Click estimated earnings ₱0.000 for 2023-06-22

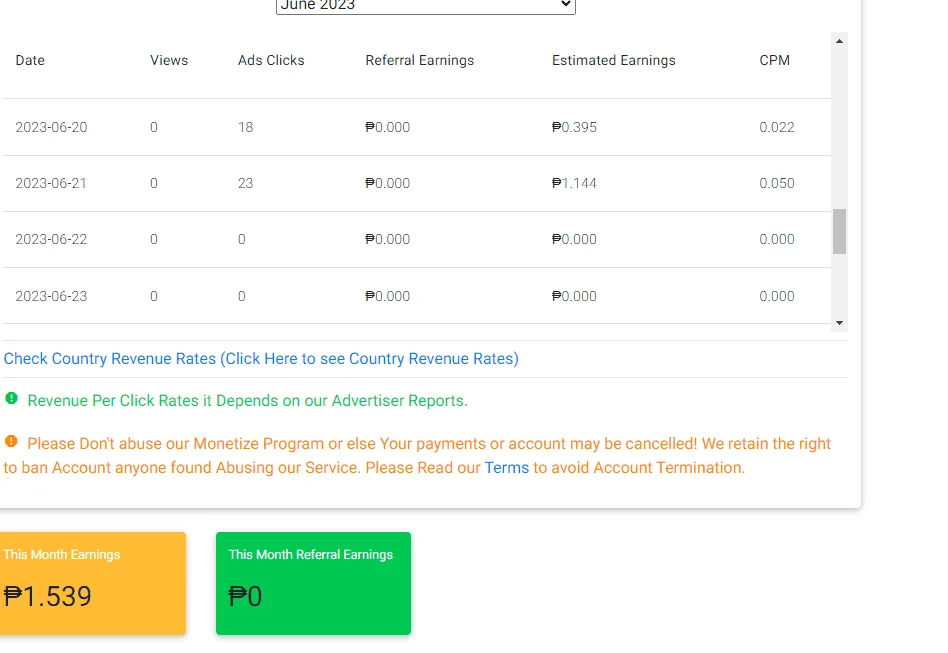(x=574, y=239)
